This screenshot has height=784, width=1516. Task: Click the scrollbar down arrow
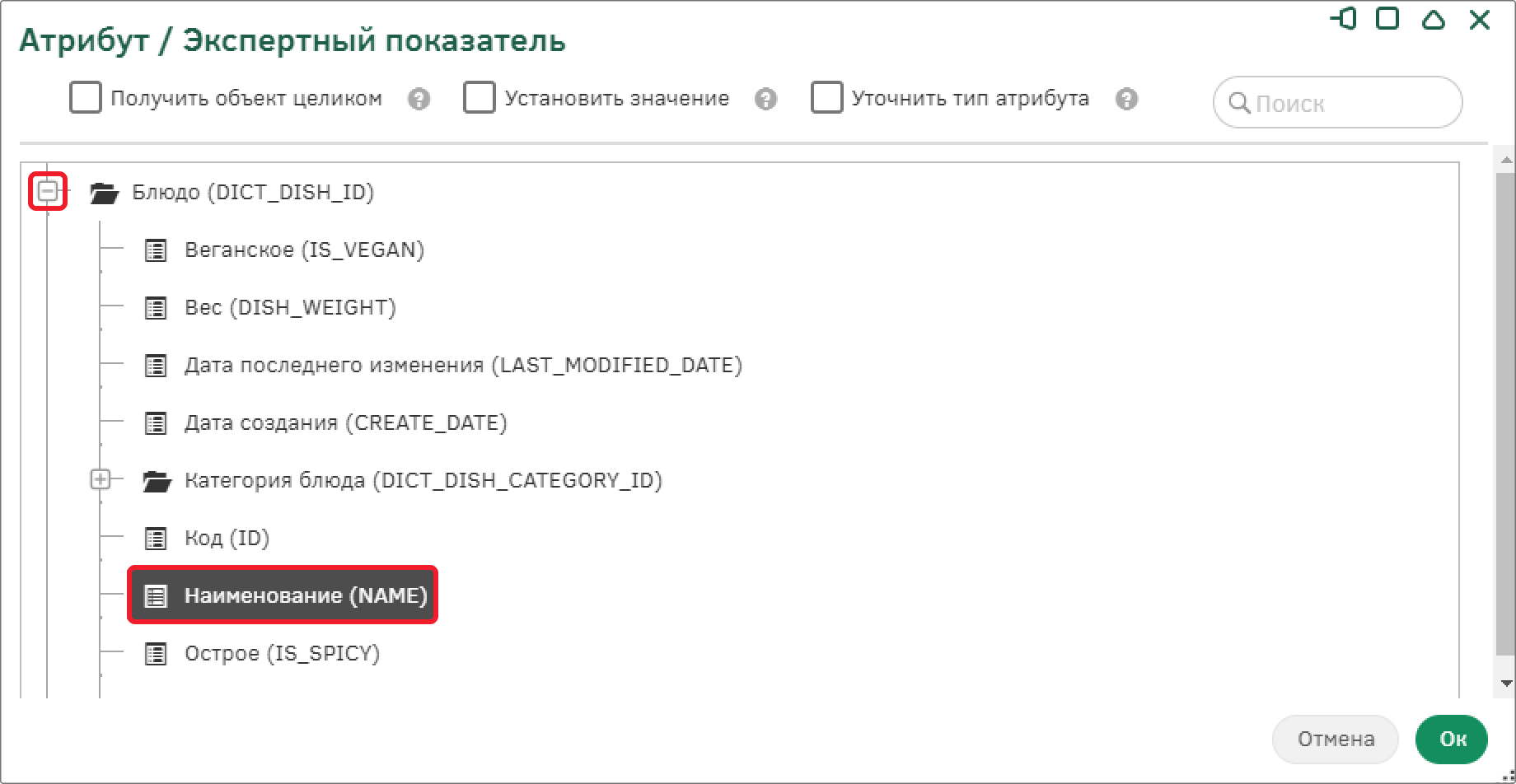tap(1506, 683)
